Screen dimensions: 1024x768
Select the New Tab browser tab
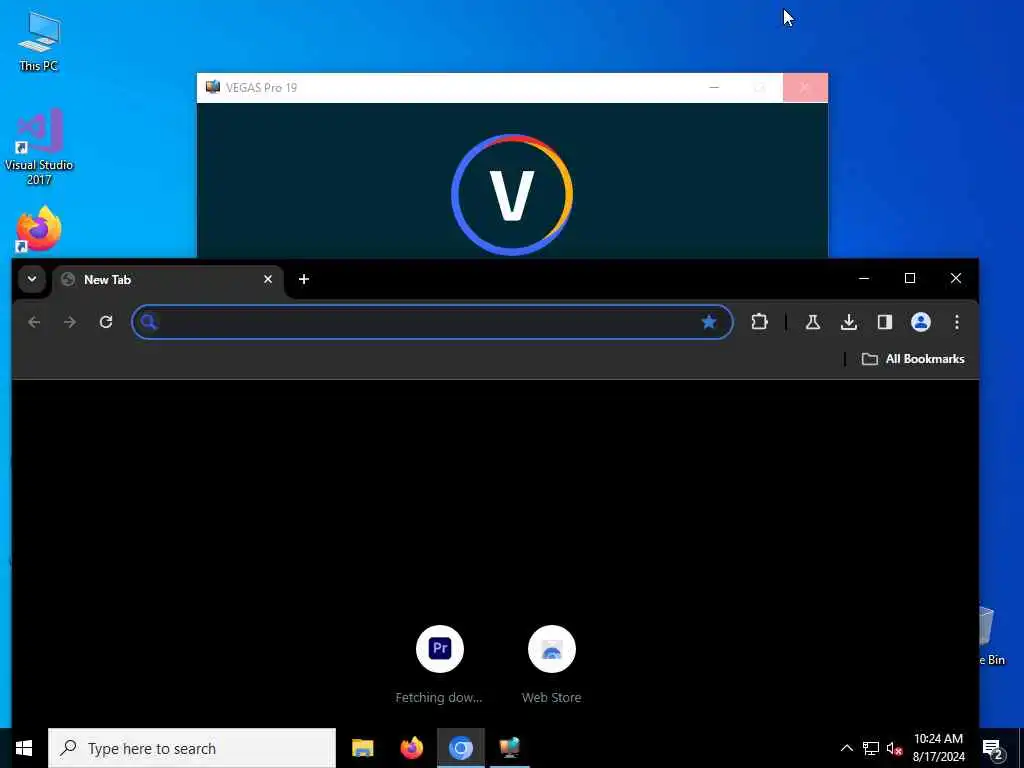[x=167, y=280]
